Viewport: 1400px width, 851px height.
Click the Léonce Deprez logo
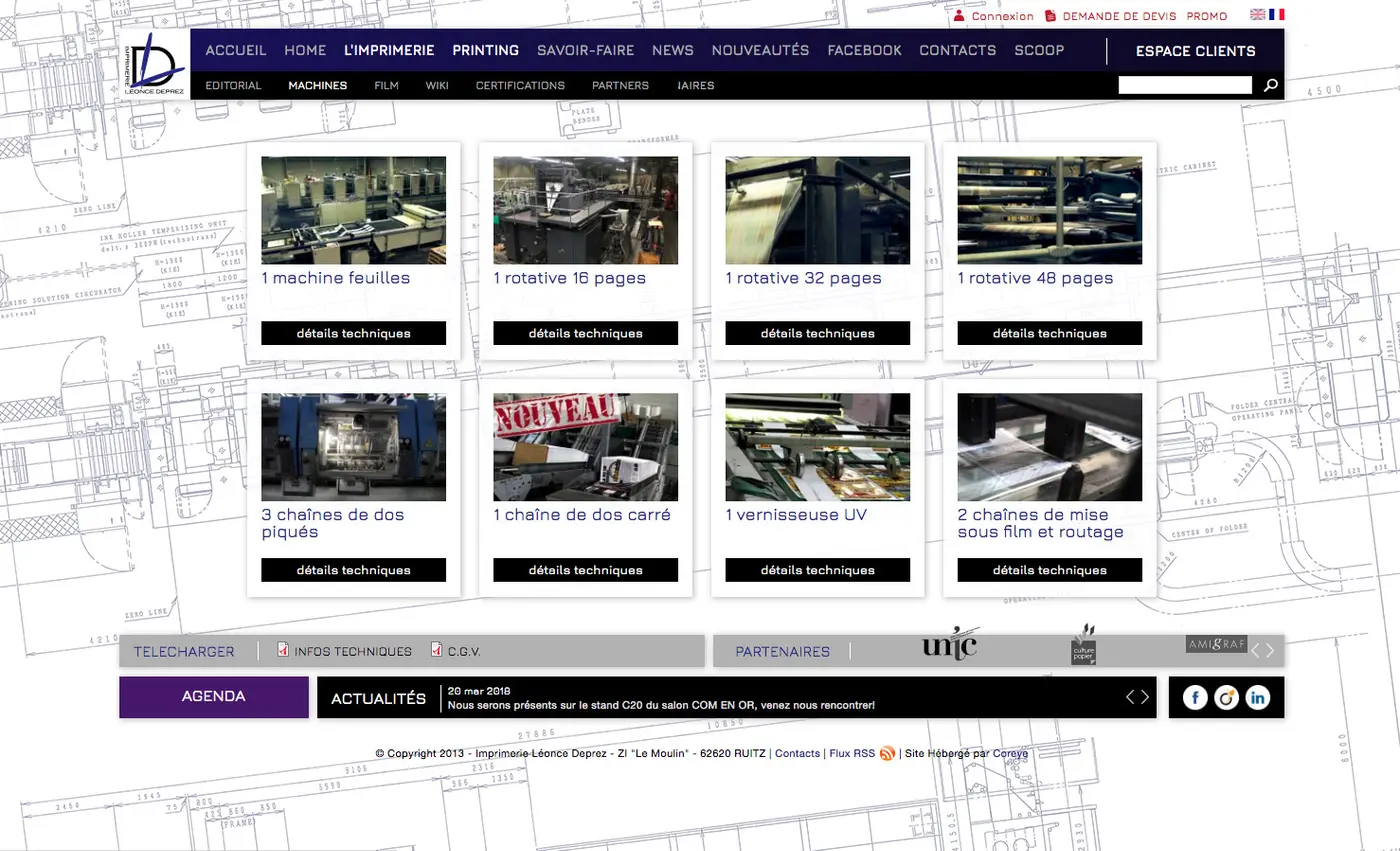tap(154, 64)
